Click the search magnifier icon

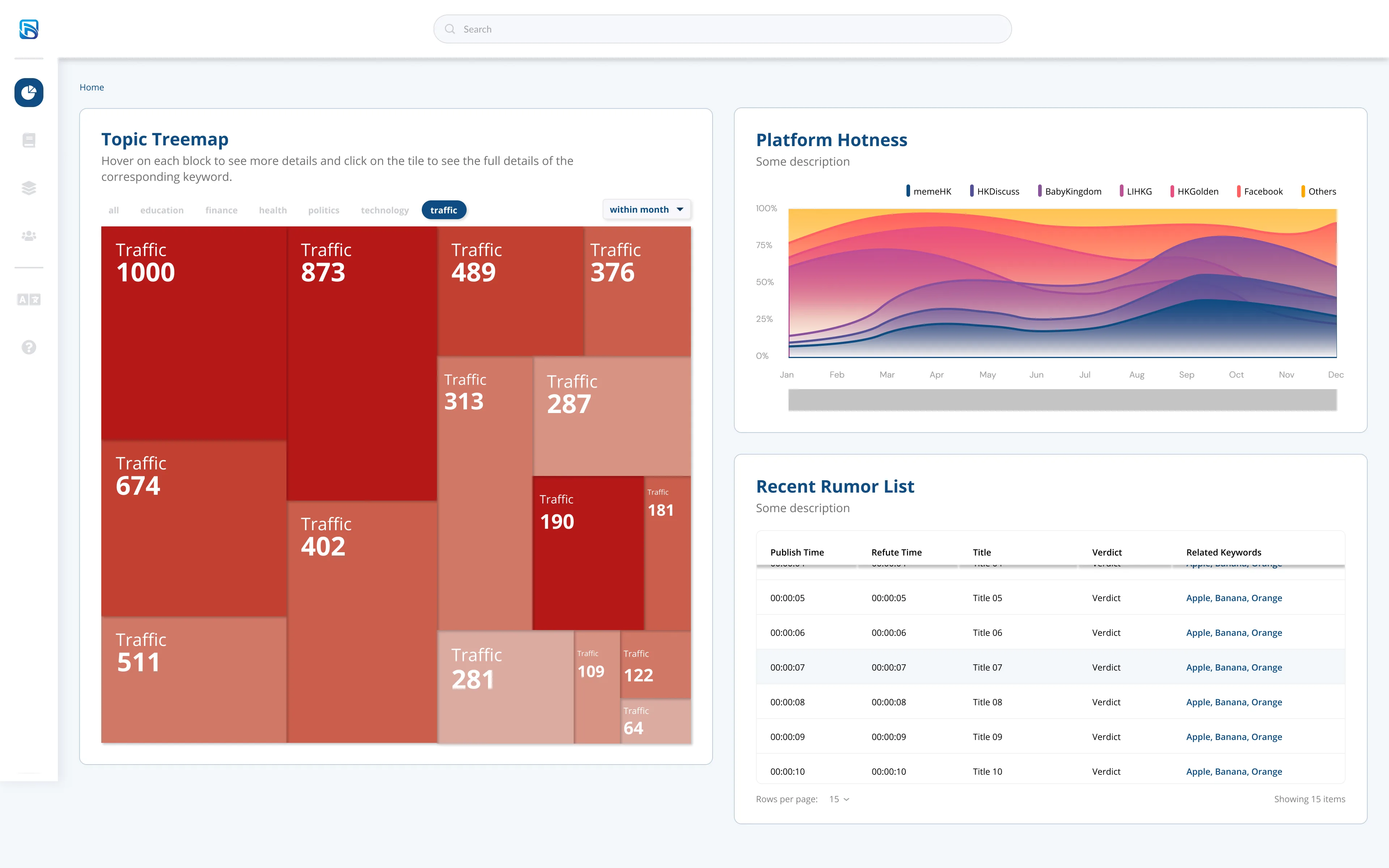tap(450, 29)
